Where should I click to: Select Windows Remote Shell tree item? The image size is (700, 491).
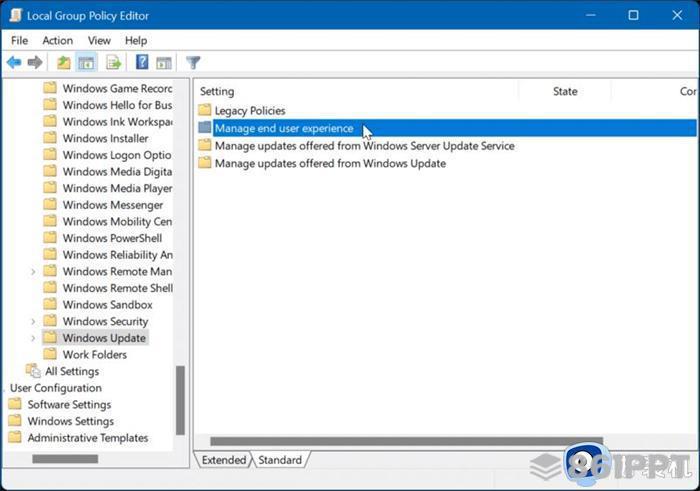coord(118,288)
